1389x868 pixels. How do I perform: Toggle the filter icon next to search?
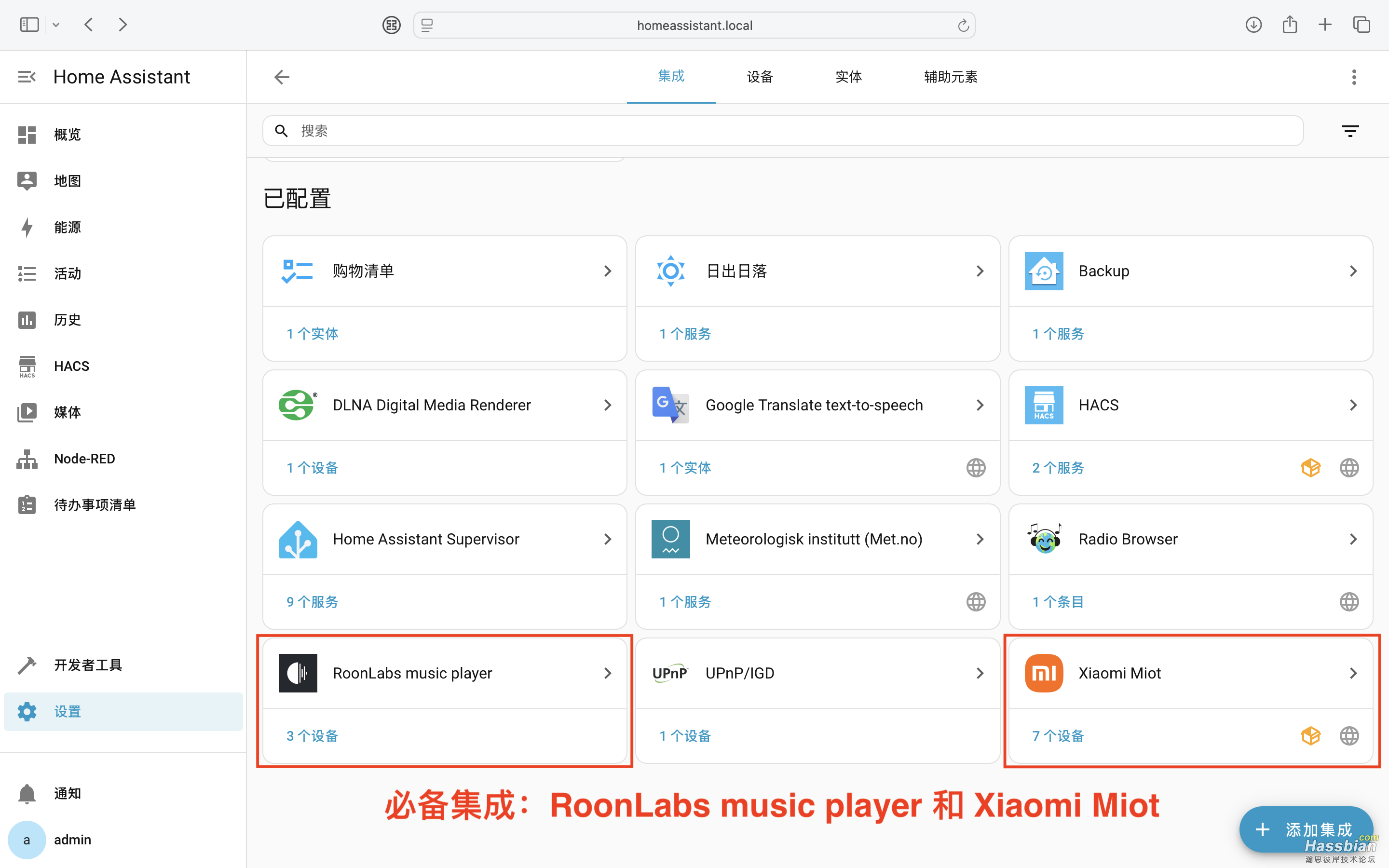click(1349, 130)
